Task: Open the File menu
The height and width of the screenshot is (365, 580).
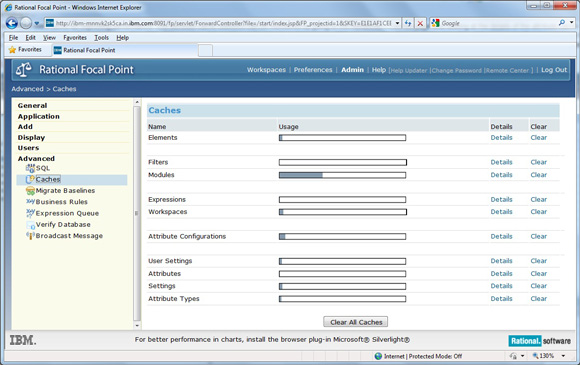Action: point(13,37)
